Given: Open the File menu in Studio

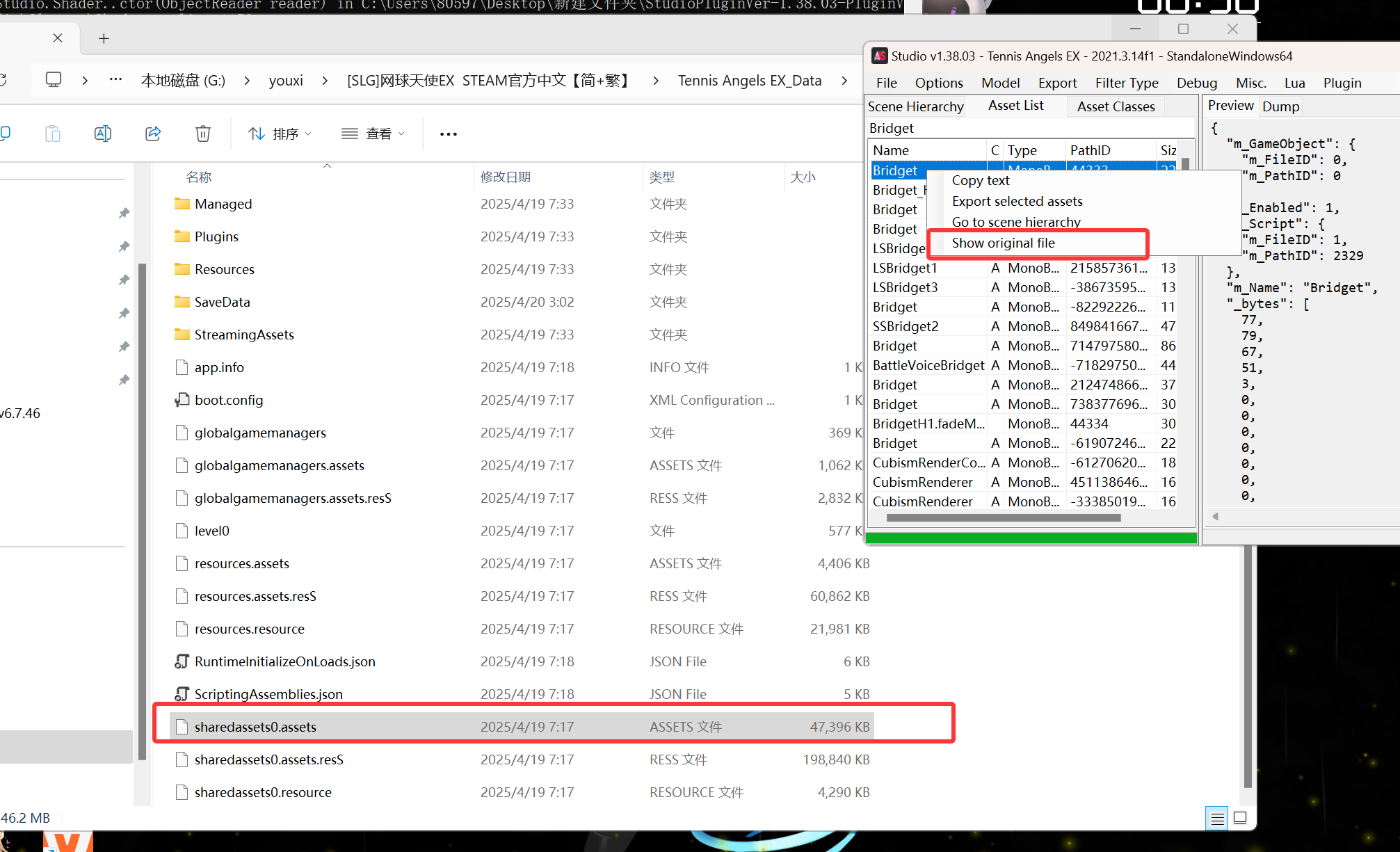Looking at the screenshot, I should pos(886,83).
